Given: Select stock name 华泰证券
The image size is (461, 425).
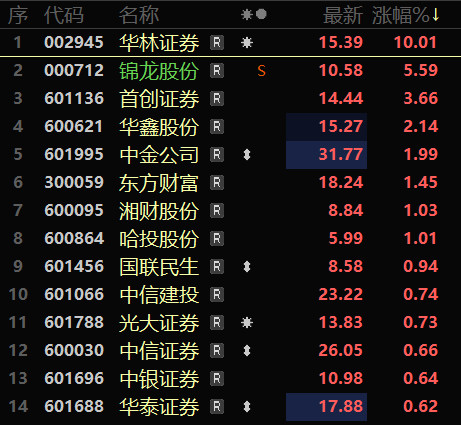Looking at the screenshot, I should point(159,407).
